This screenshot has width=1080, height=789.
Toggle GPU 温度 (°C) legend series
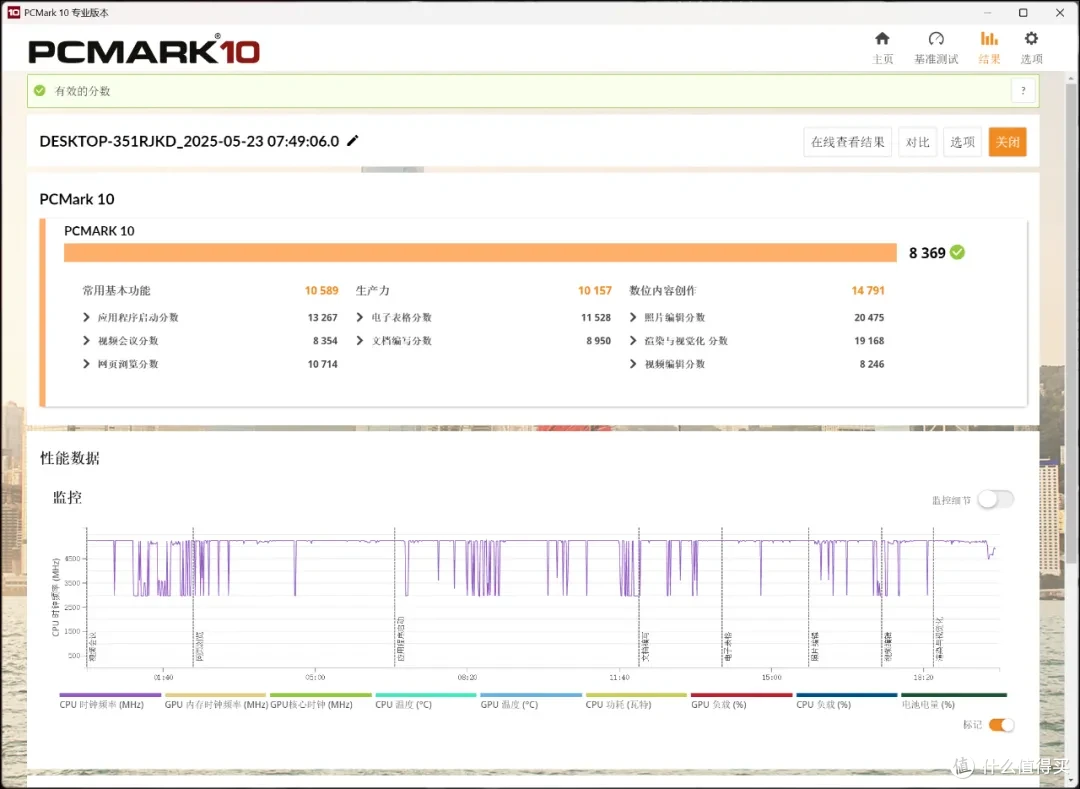click(531, 701)
